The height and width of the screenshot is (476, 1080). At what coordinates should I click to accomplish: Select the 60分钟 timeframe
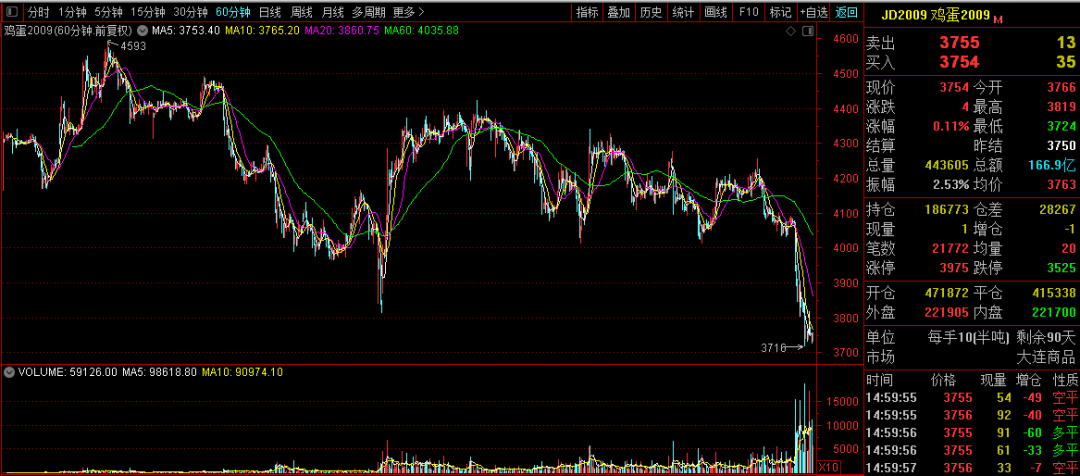233,12
